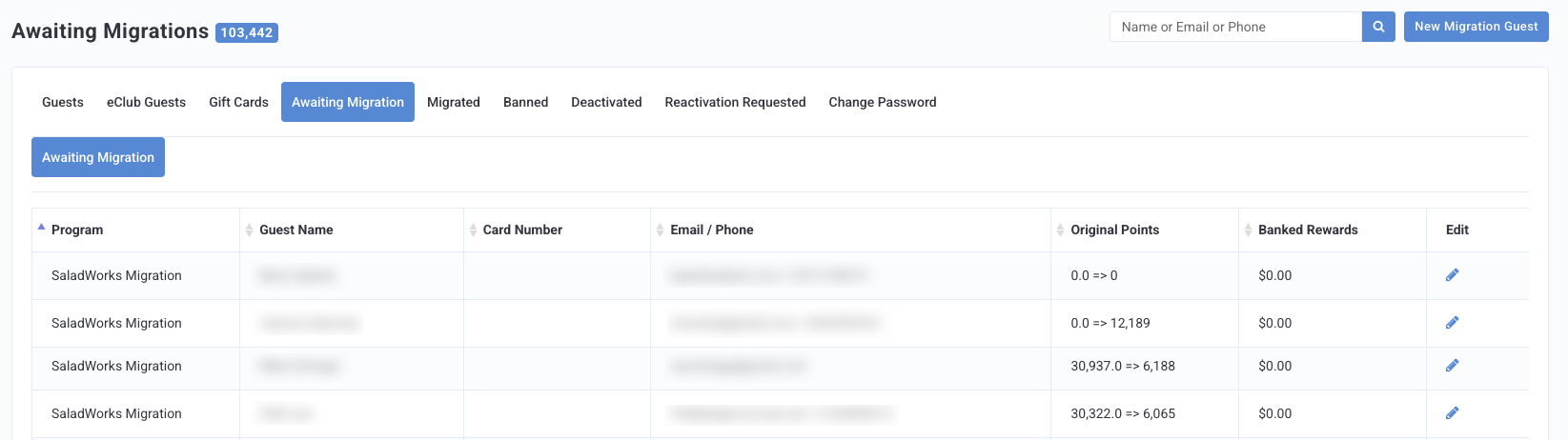Sort table by Program column
Screen dimensions: 1568x440
pos(77,230)
